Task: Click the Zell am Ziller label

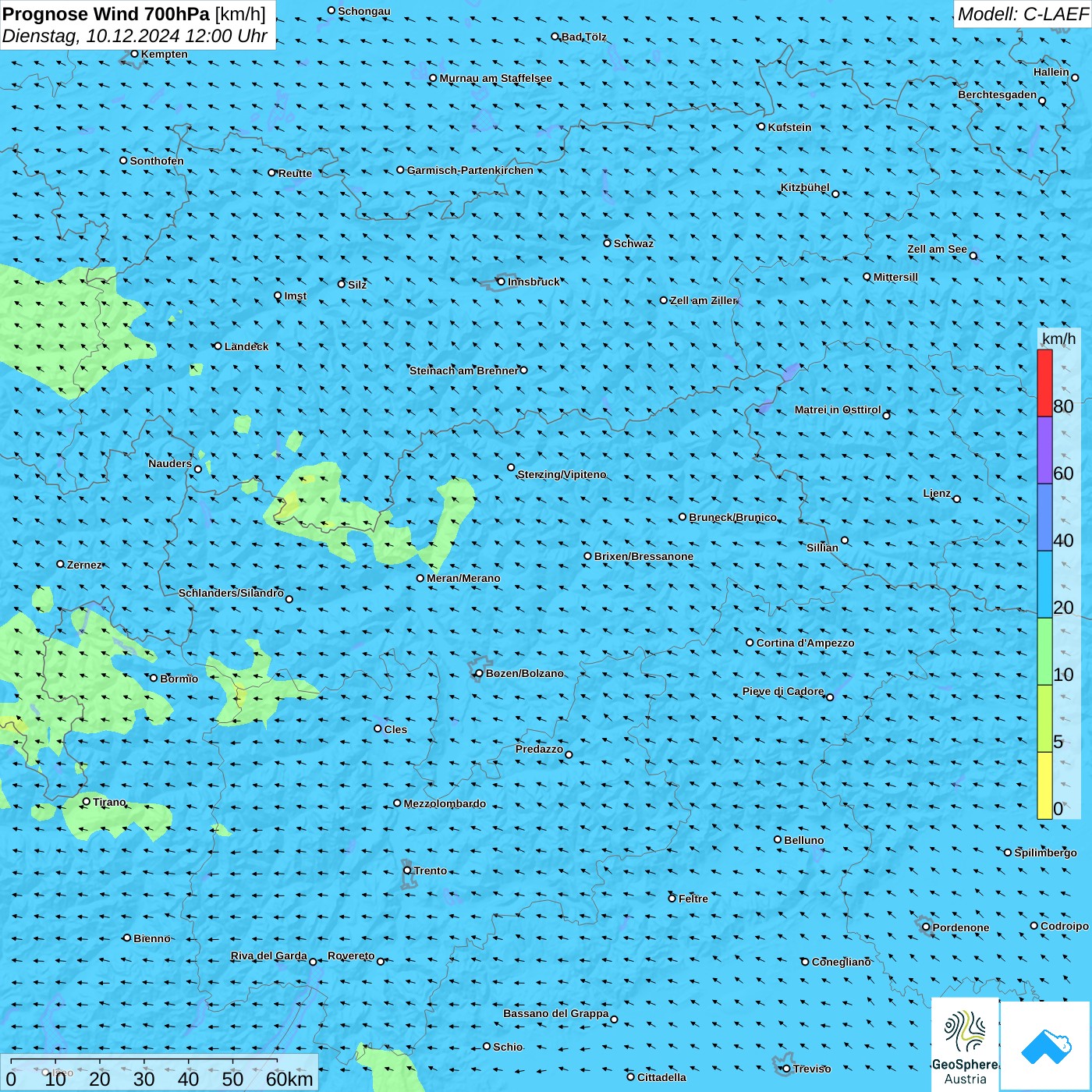Action: click(704, 300)
